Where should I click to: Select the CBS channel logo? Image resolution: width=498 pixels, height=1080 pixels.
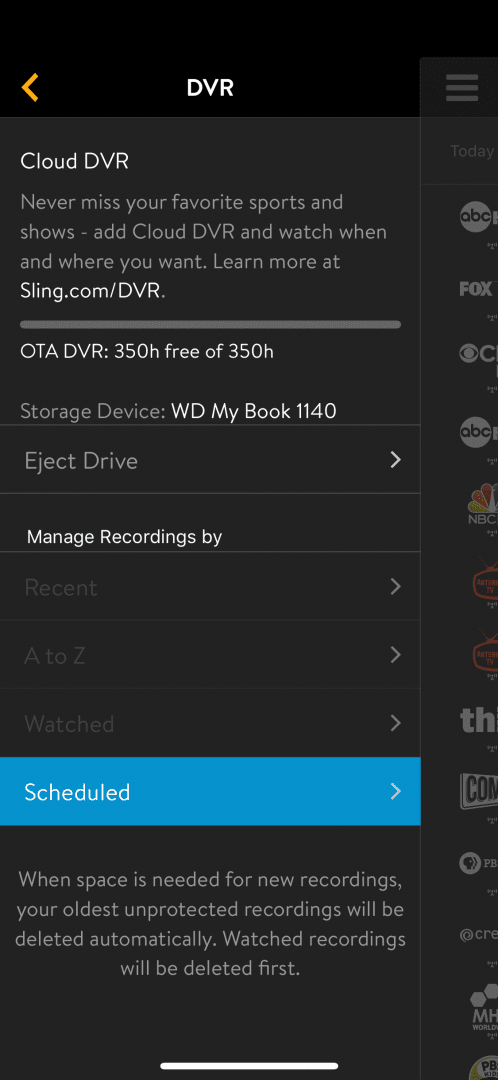click(x=478, y=354)
